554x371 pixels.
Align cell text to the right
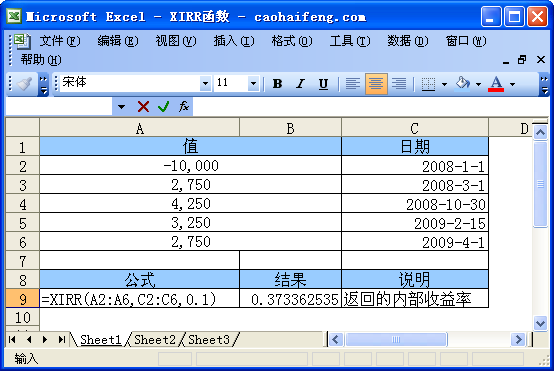tap(399, 84)
